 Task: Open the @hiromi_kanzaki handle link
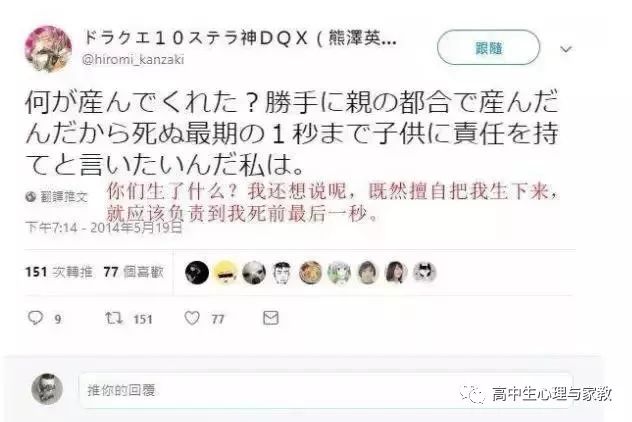coord(133,60)
